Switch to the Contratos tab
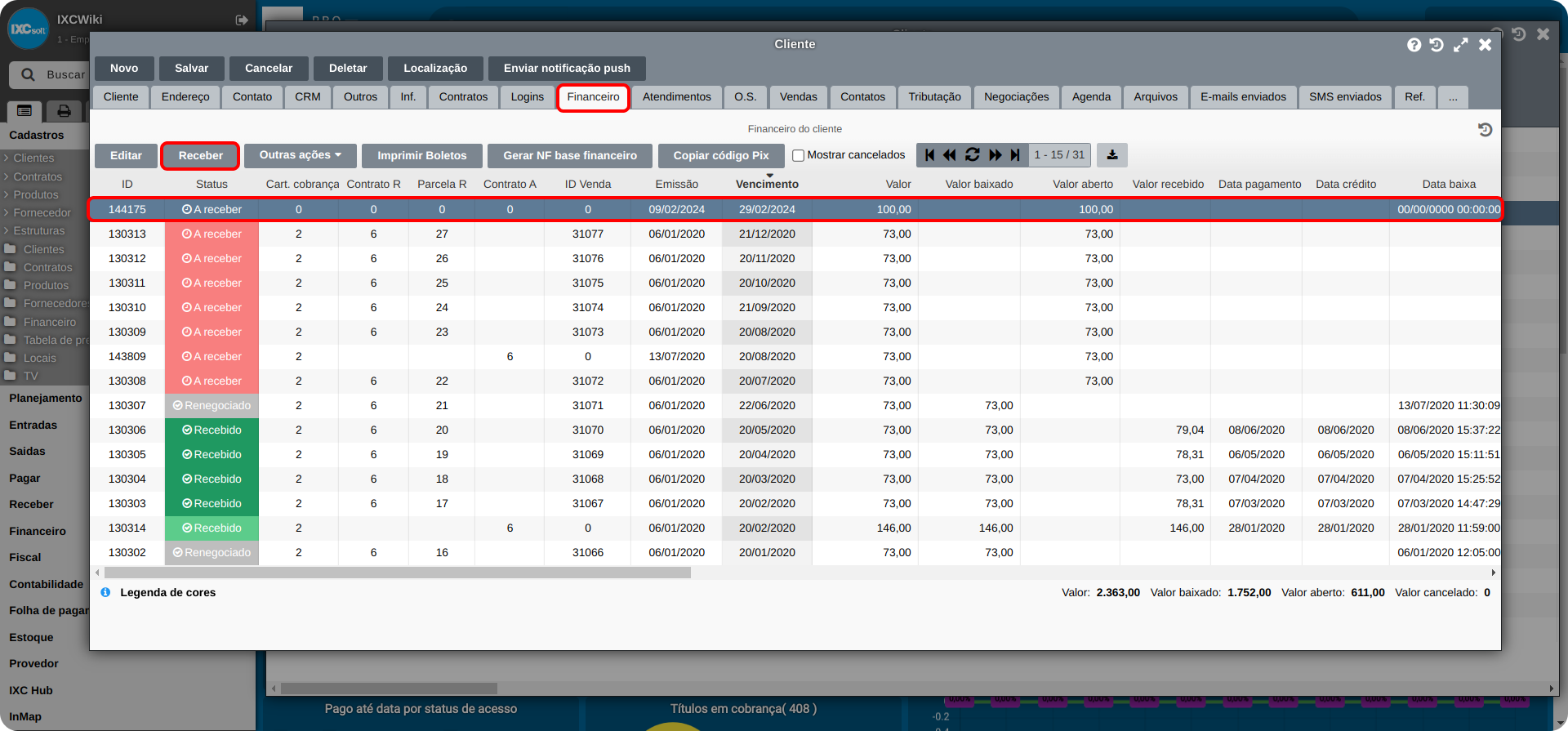The width and height of the screenshot is (1568, 731). tap(463, 97)
